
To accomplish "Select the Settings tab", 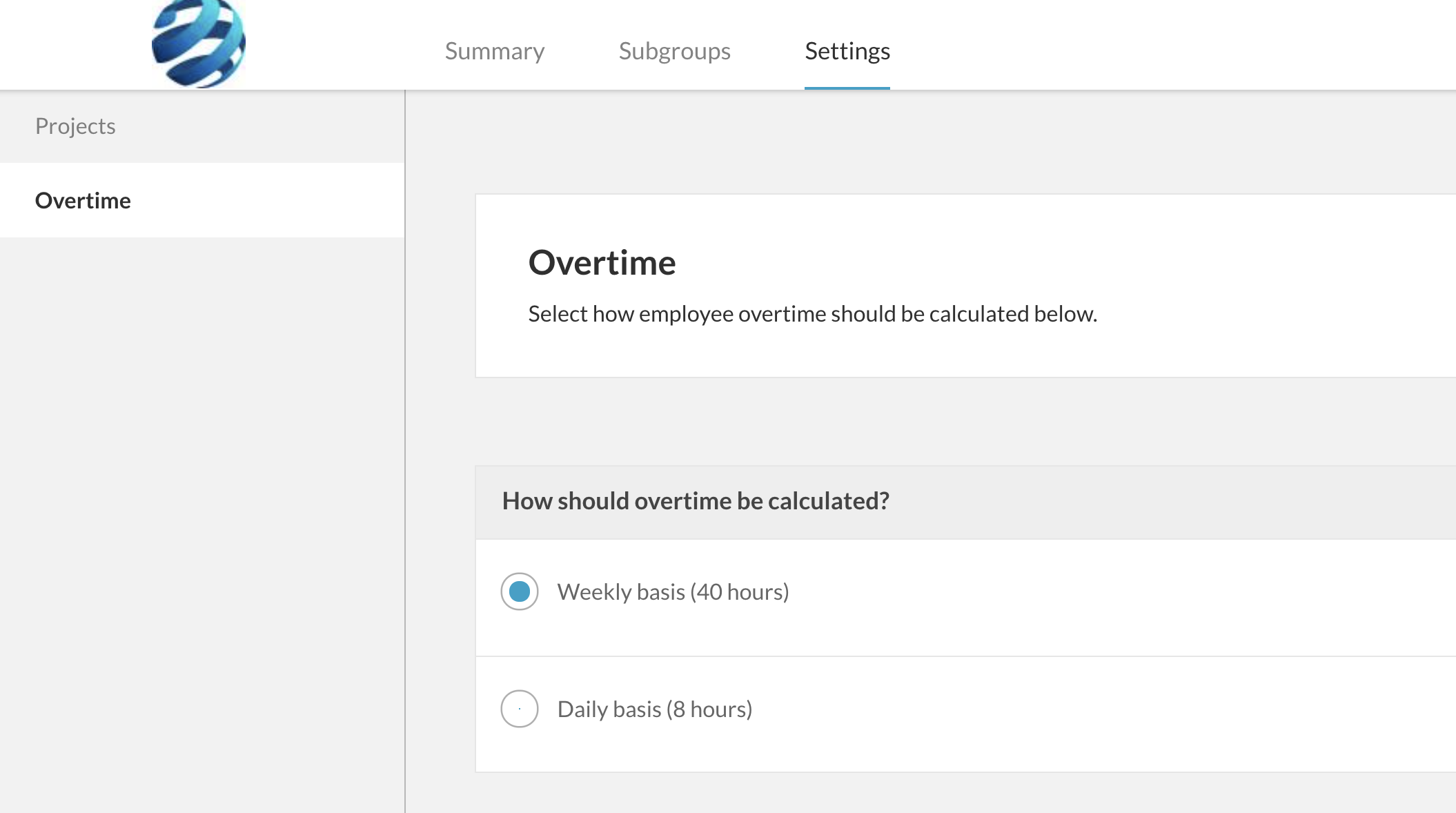I will (x=847, y=51).
